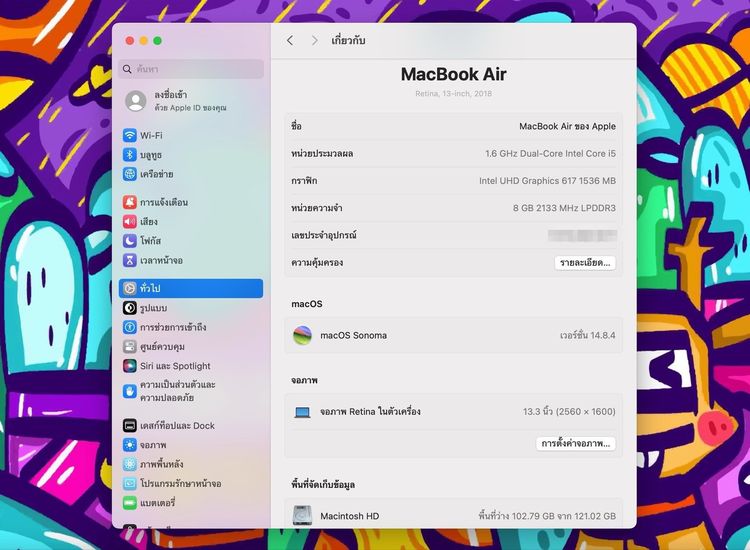The image size is (750, 550).
Task: Click the search field (ค้นหา)
Action: coord(191,69)
